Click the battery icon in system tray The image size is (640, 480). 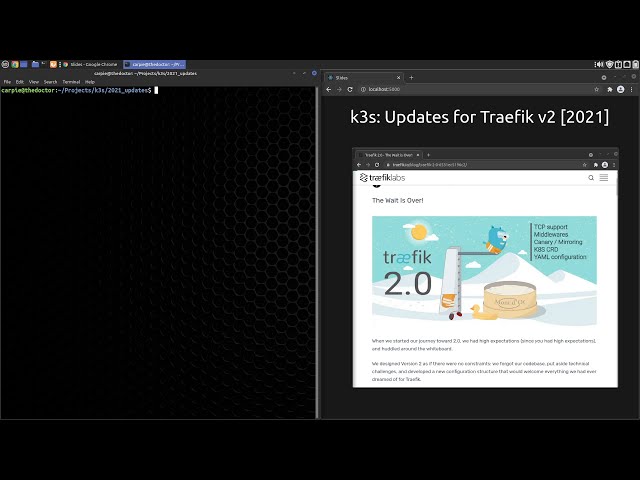636,64
